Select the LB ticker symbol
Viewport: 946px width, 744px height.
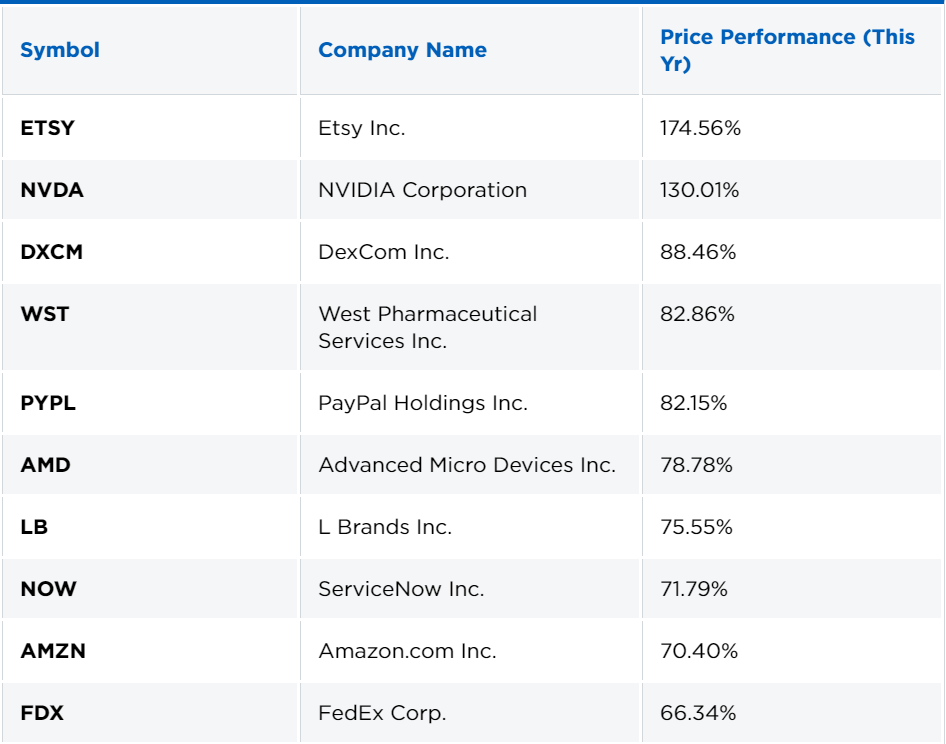(x=34, y=527)
